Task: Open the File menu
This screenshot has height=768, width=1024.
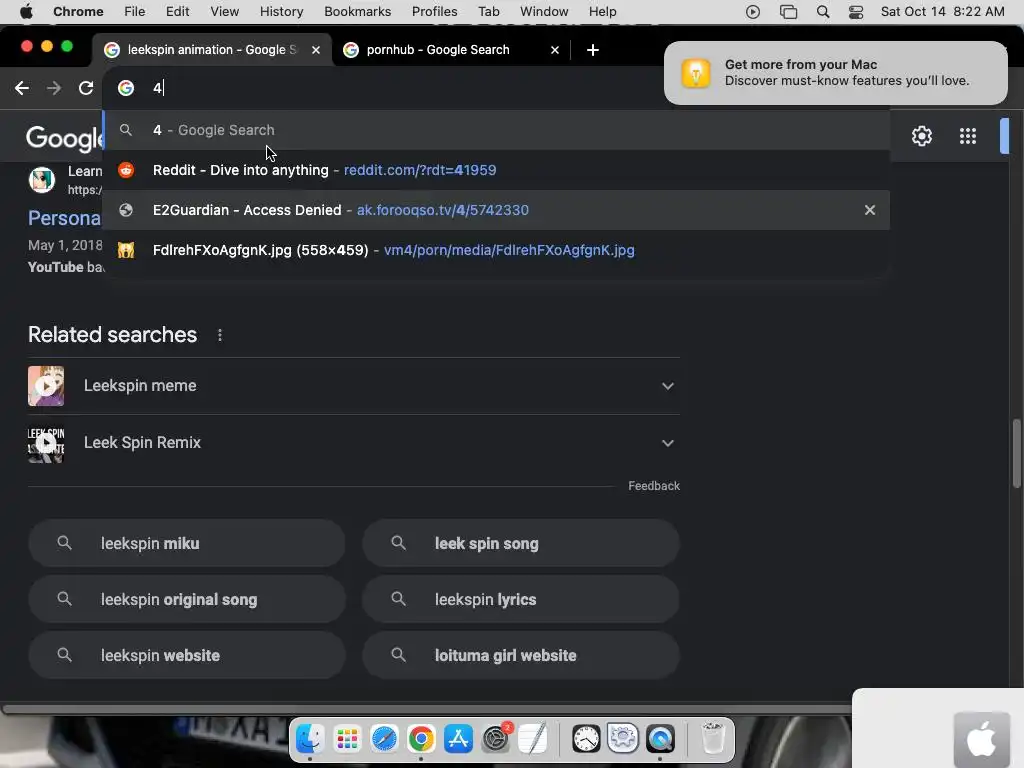Action: click(135, 12)
